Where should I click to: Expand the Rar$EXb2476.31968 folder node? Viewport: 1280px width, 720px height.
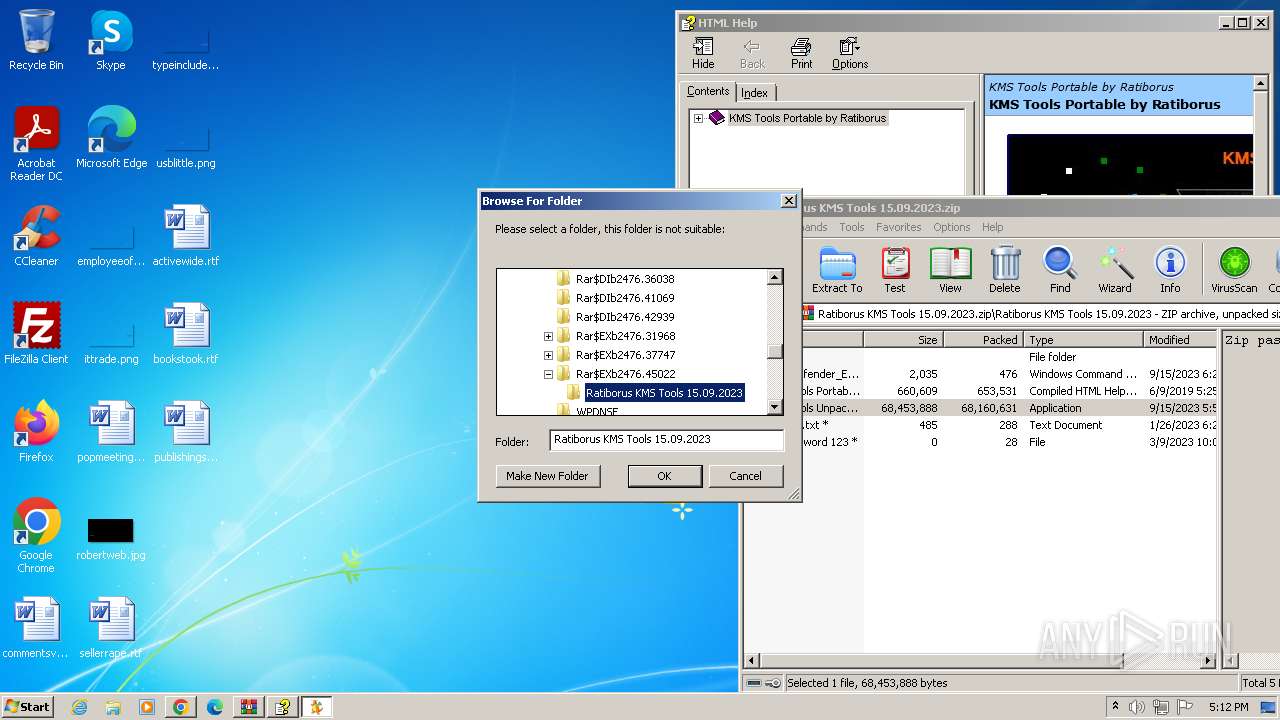548,336
